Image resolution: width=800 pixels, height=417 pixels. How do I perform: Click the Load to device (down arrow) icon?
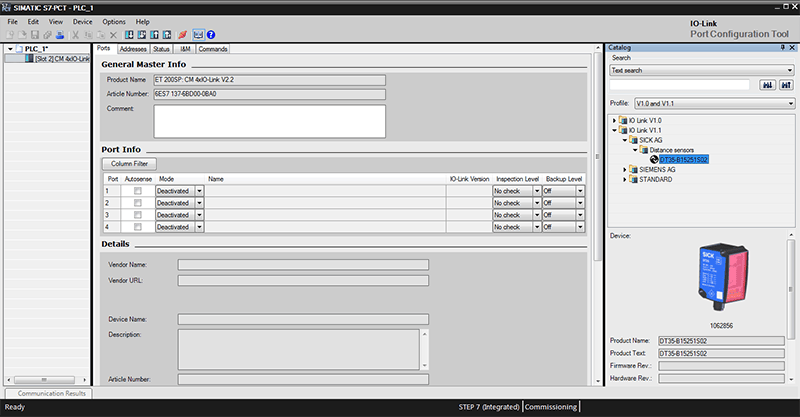(x=129, y=35)
